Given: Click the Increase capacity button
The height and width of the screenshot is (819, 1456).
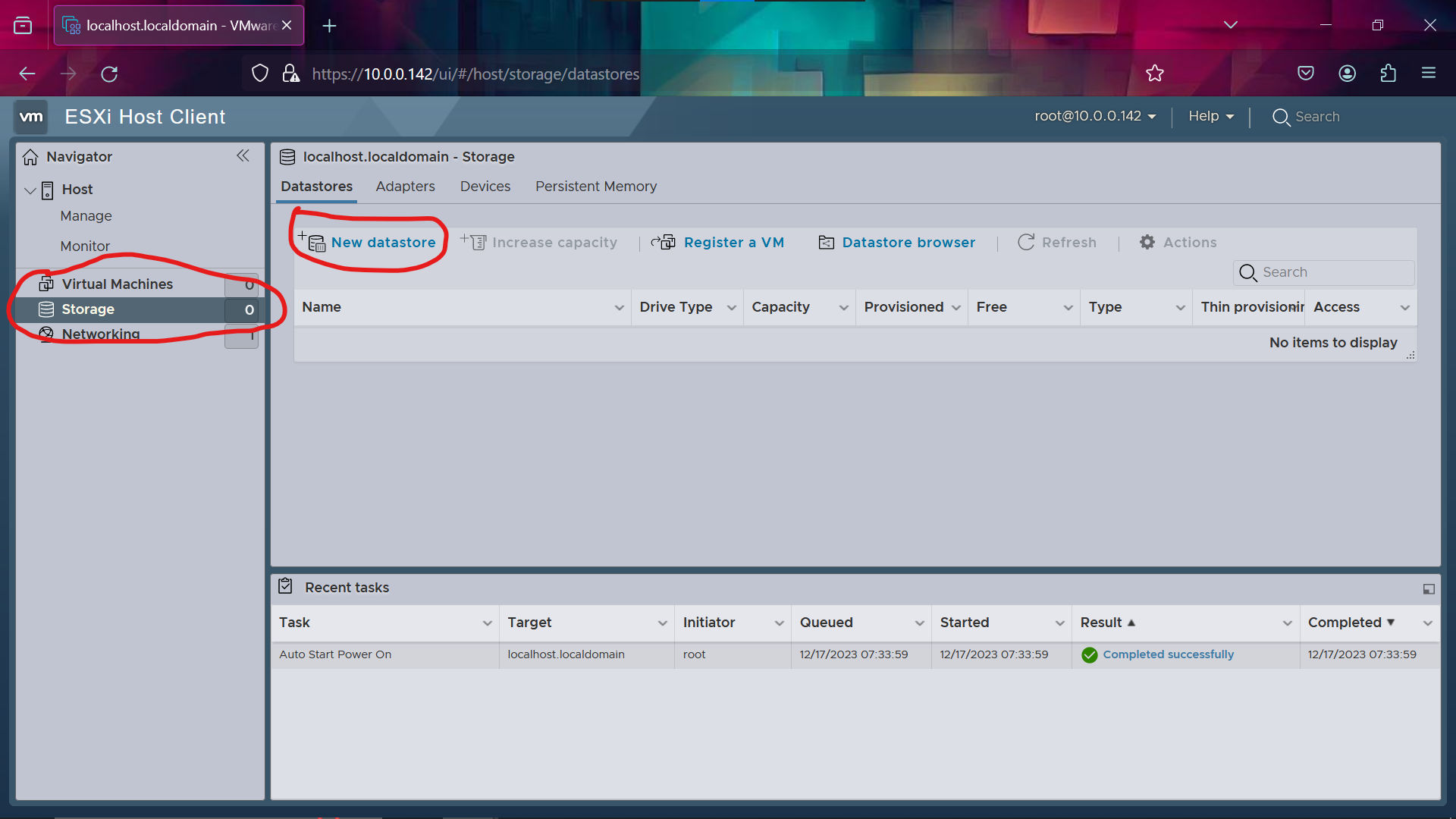Looking at the screenshot, I should pyautogui.click(x=538, y=243).
